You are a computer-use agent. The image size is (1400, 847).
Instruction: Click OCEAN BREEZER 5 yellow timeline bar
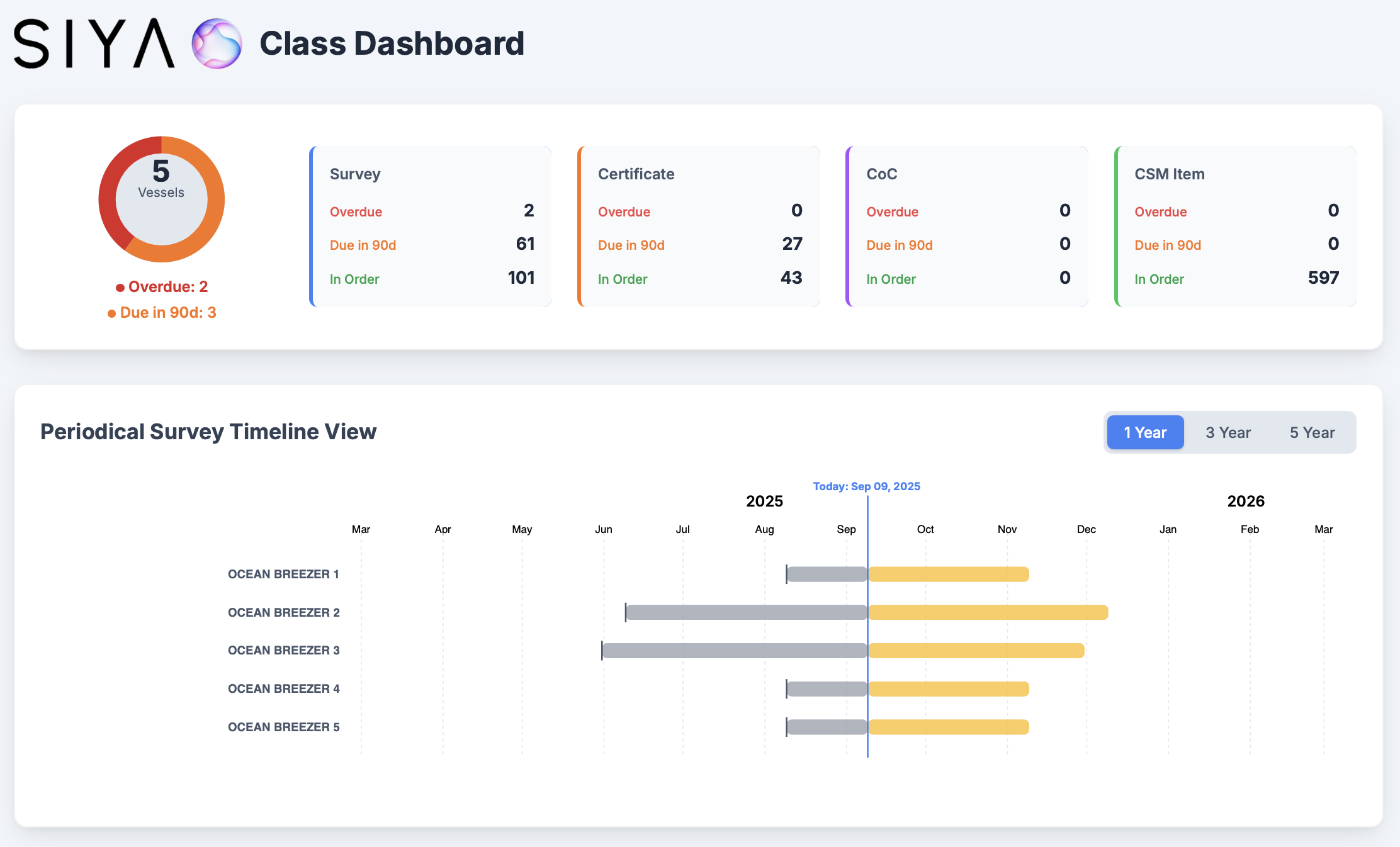[947, 727]
